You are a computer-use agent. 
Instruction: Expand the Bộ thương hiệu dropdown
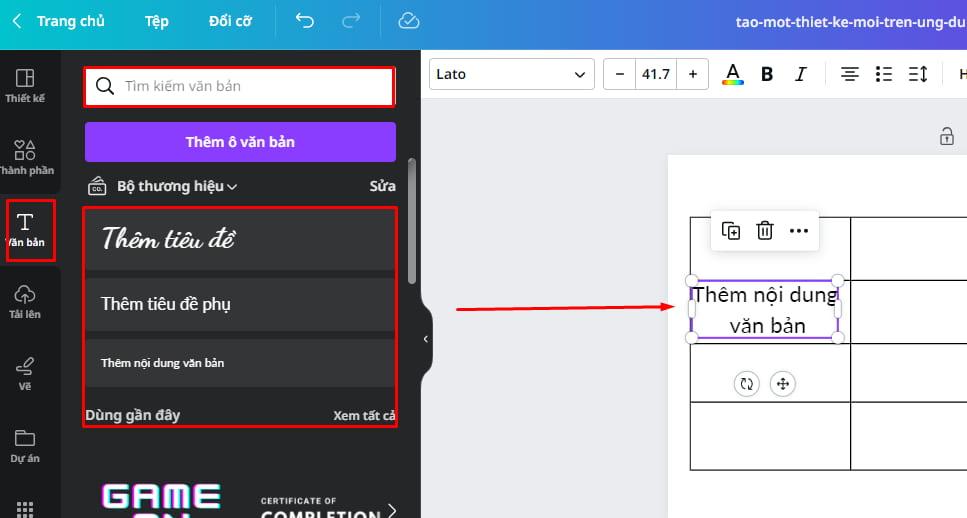point(177,186)
